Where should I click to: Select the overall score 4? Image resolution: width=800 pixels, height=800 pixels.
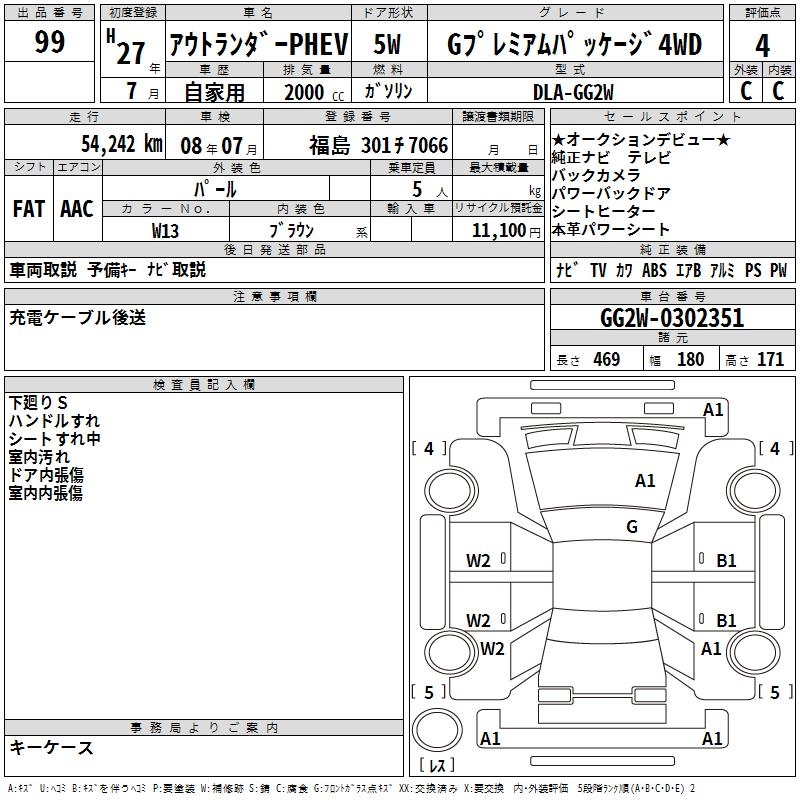762,46
